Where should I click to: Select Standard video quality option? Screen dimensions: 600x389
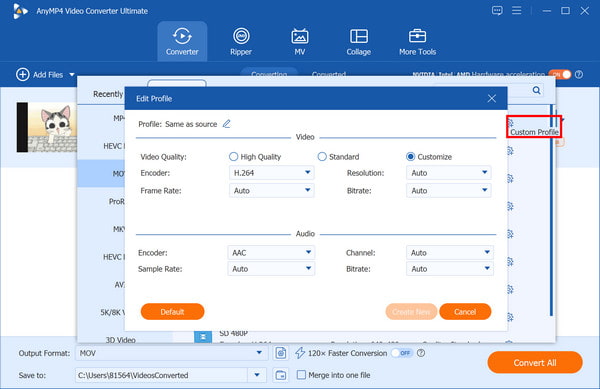322,156
